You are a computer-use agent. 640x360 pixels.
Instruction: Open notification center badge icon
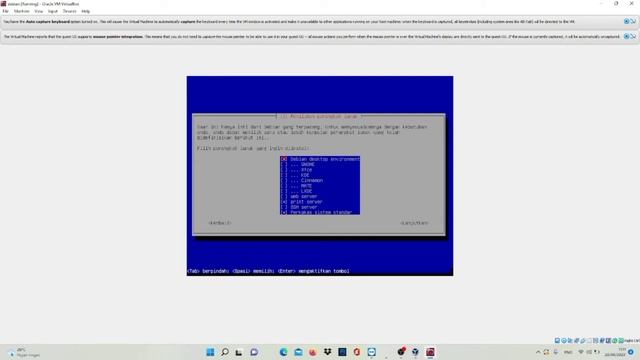point(631,352)
